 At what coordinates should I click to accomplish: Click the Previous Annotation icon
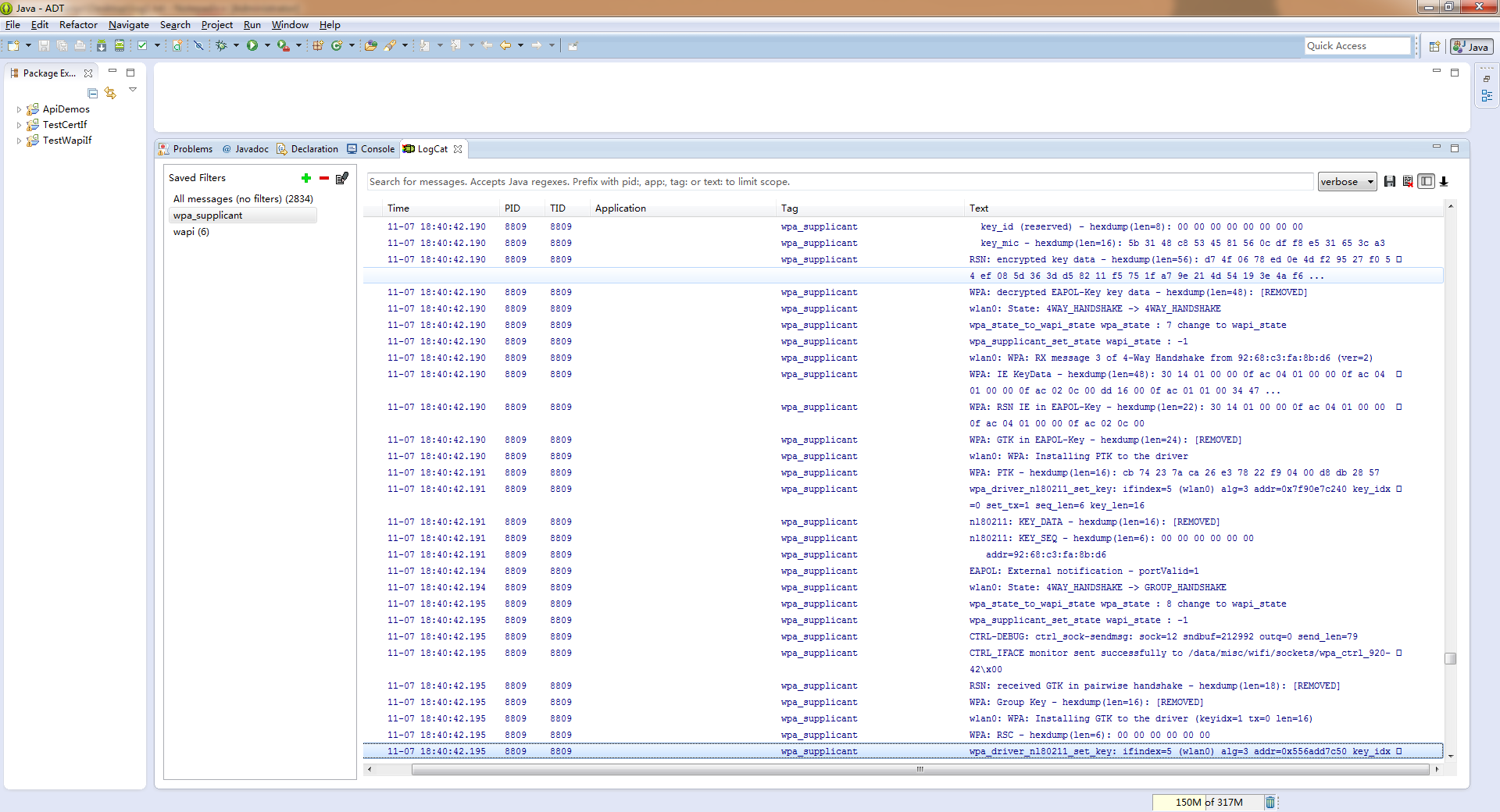pos(456,46)
